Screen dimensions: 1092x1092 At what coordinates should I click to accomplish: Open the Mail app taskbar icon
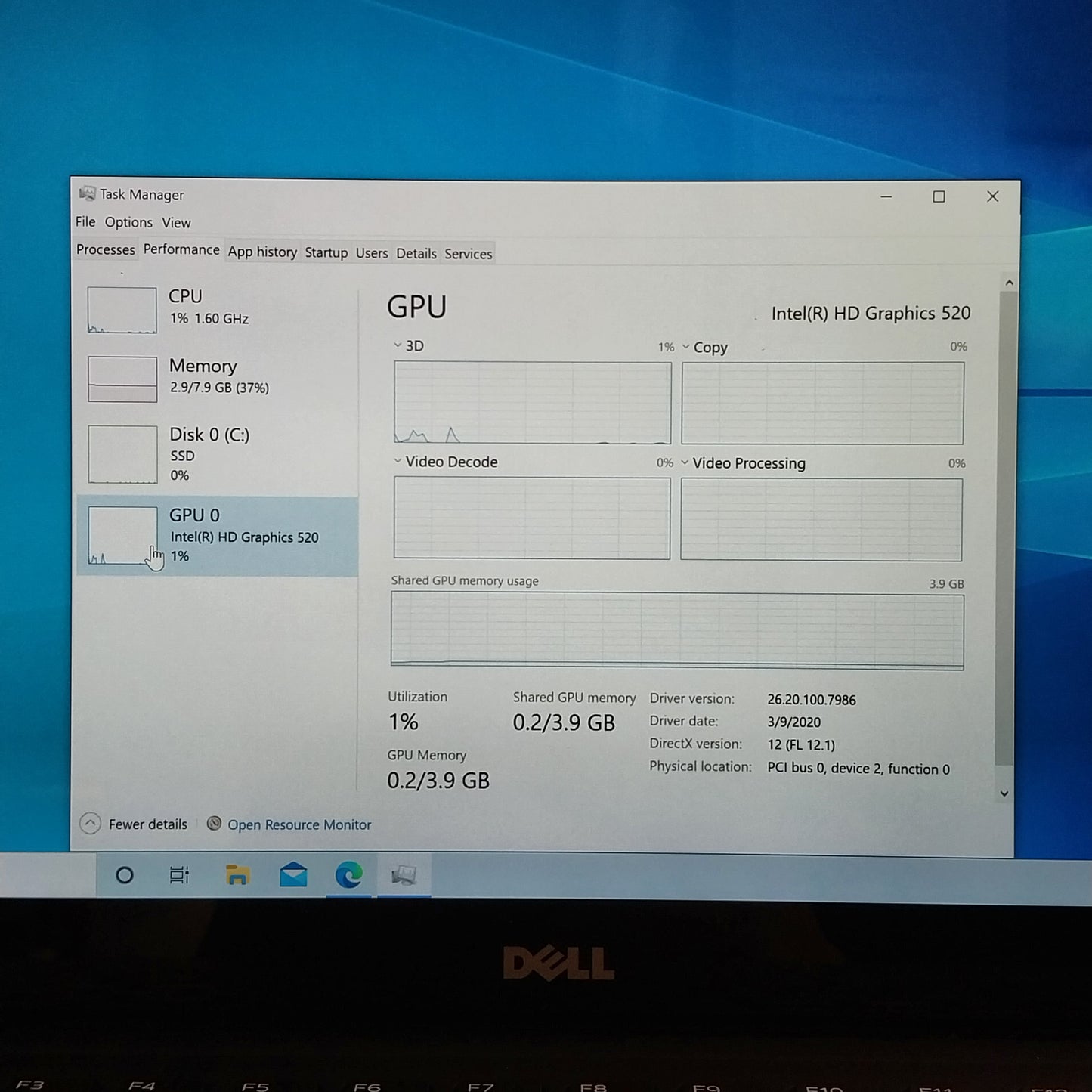tap(293, 875)
